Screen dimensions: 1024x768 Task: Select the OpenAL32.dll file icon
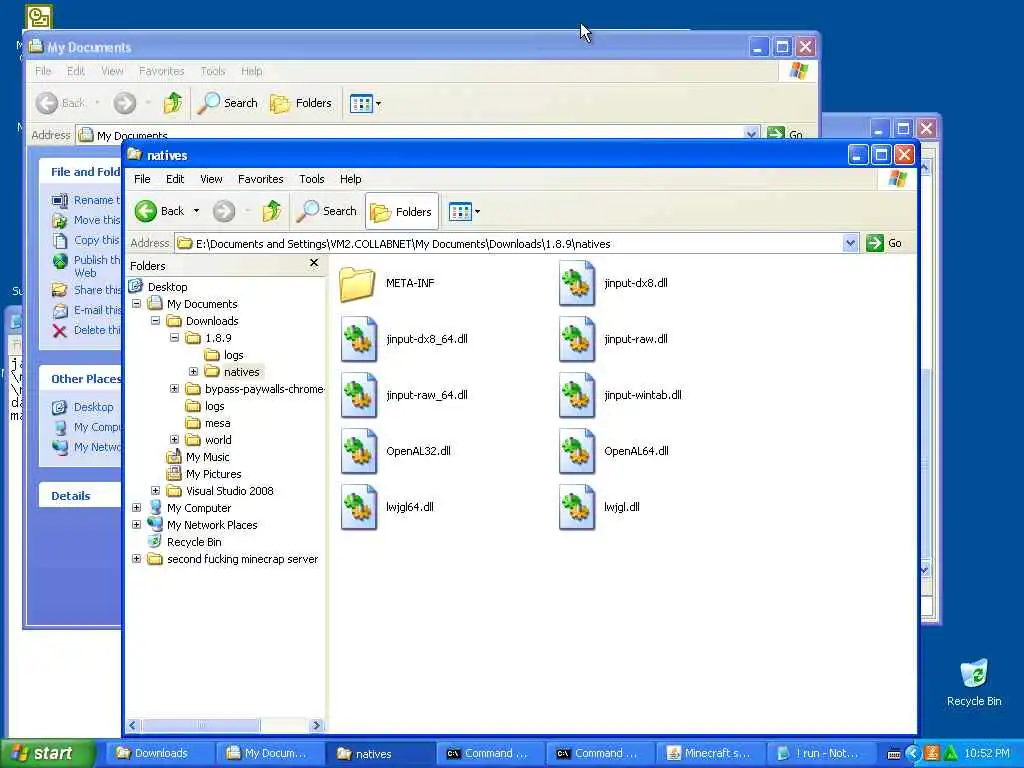click(x=359, y=451)
